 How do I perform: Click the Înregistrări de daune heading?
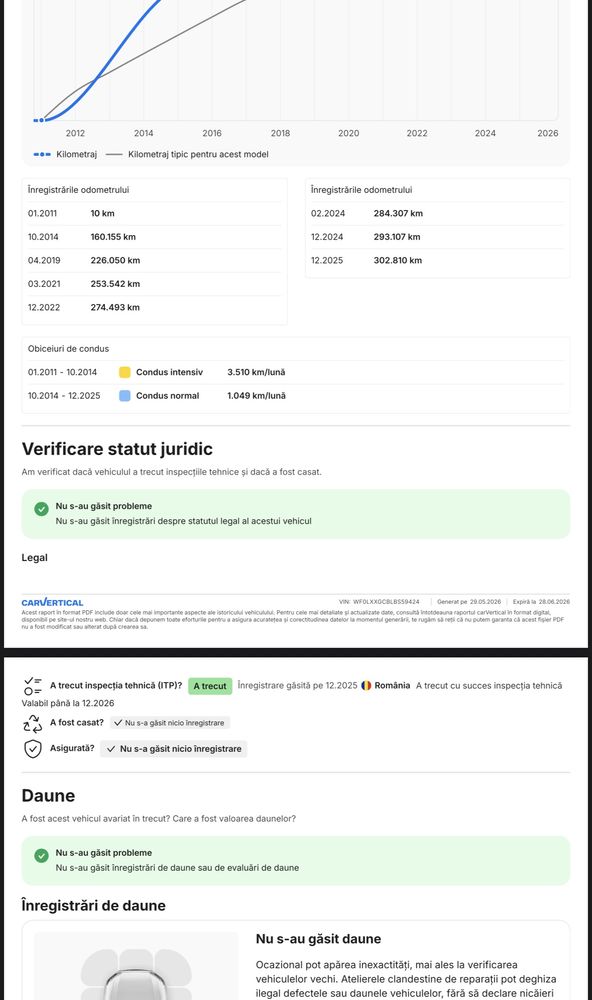94,906
